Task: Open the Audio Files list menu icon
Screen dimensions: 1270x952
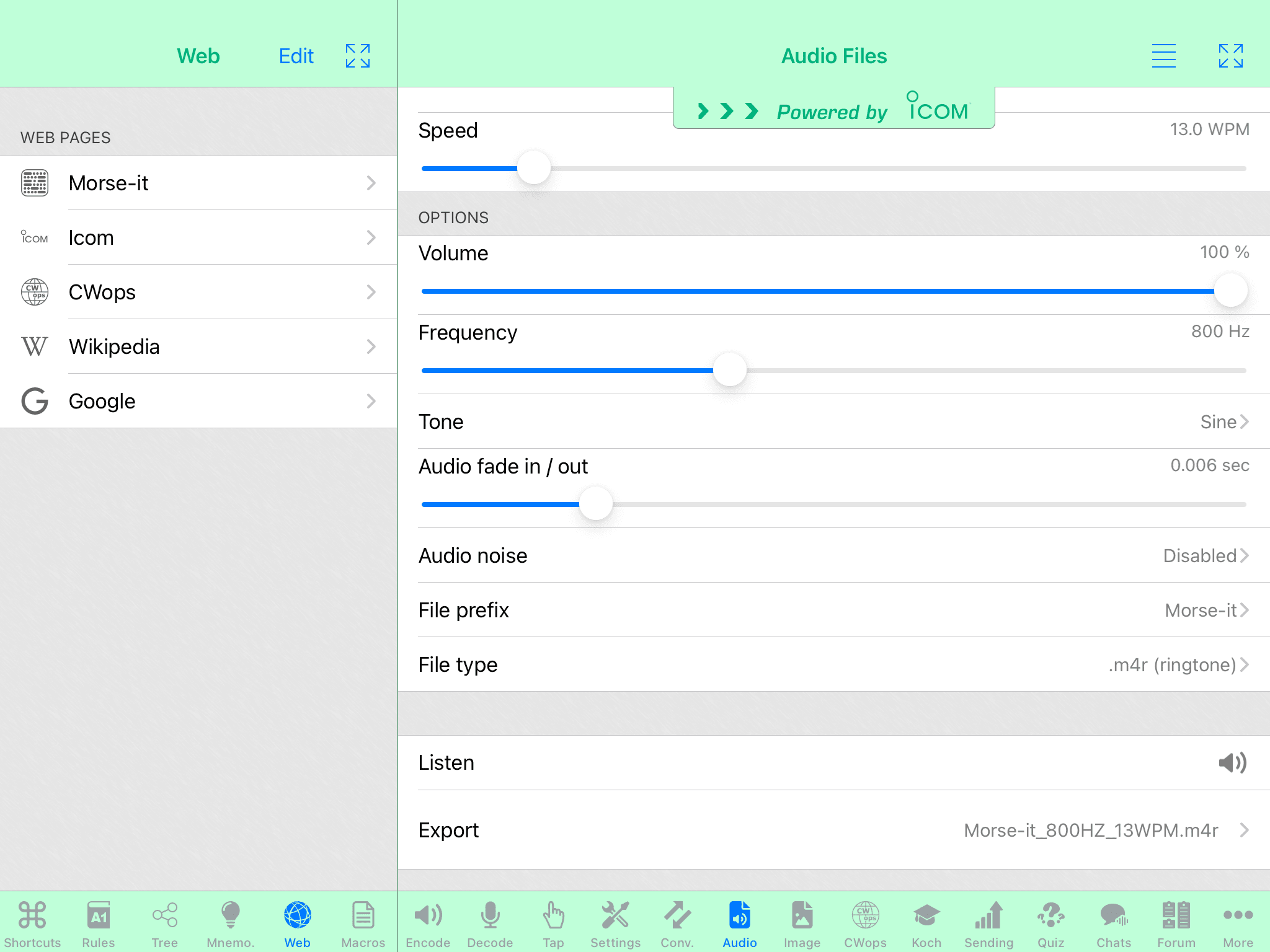Action: coord(1164,56)
